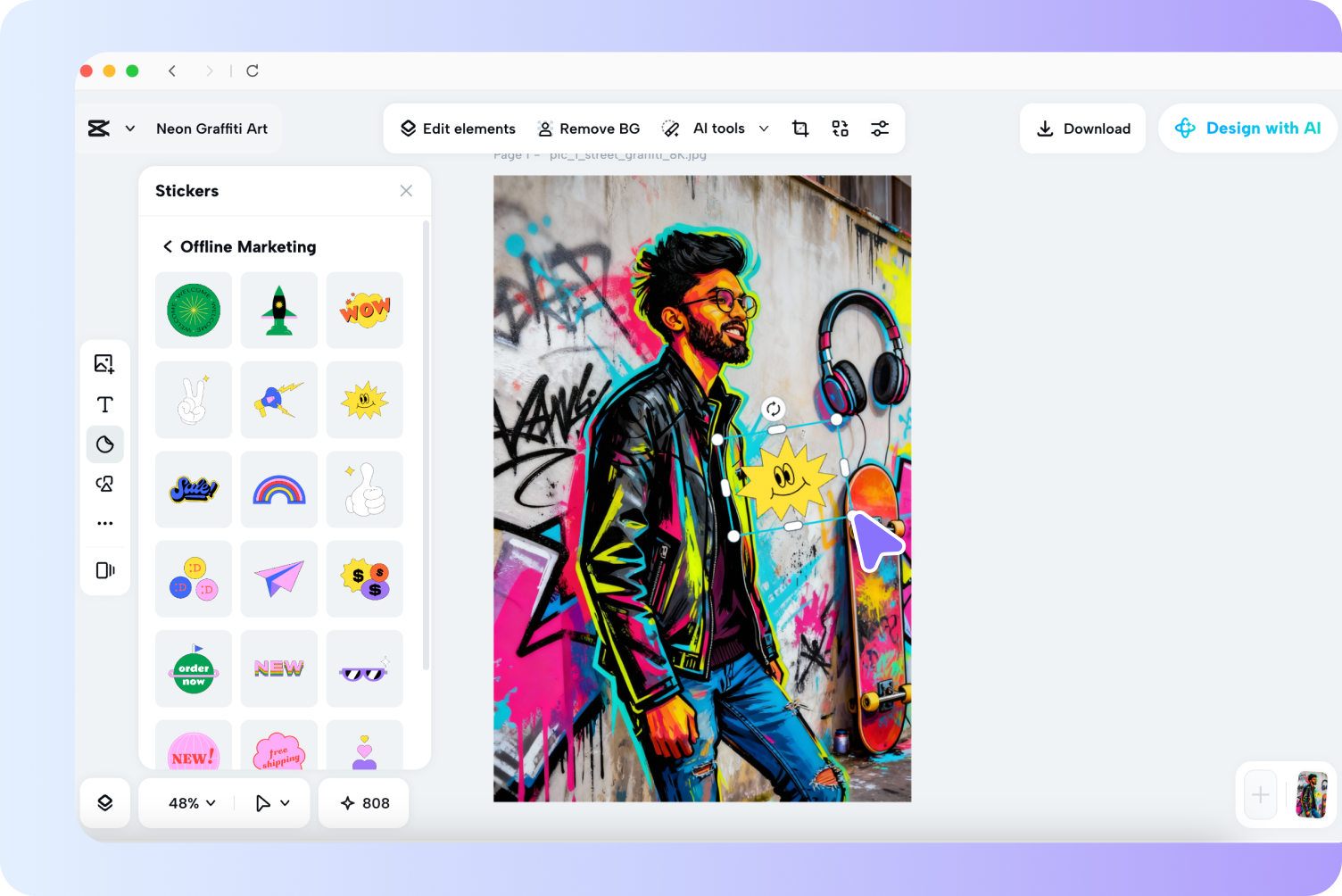Go back from Offline Marketing sticker category
Image resolution: width=1342 pixels, height=896 pixels.
[167, 246]
